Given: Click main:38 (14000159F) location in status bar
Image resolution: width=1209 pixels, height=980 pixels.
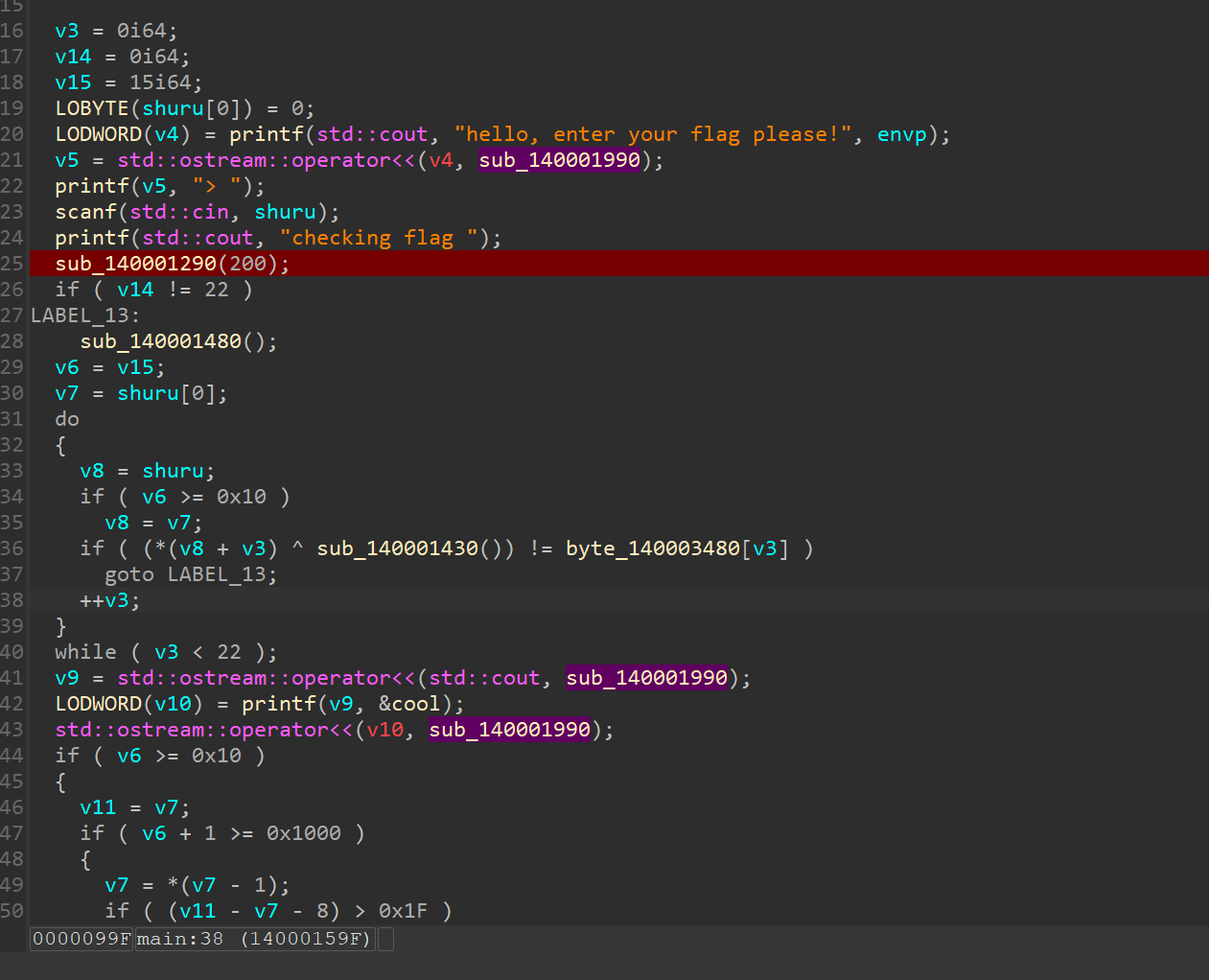Looking at the screenshot, I should pos(253,939).
